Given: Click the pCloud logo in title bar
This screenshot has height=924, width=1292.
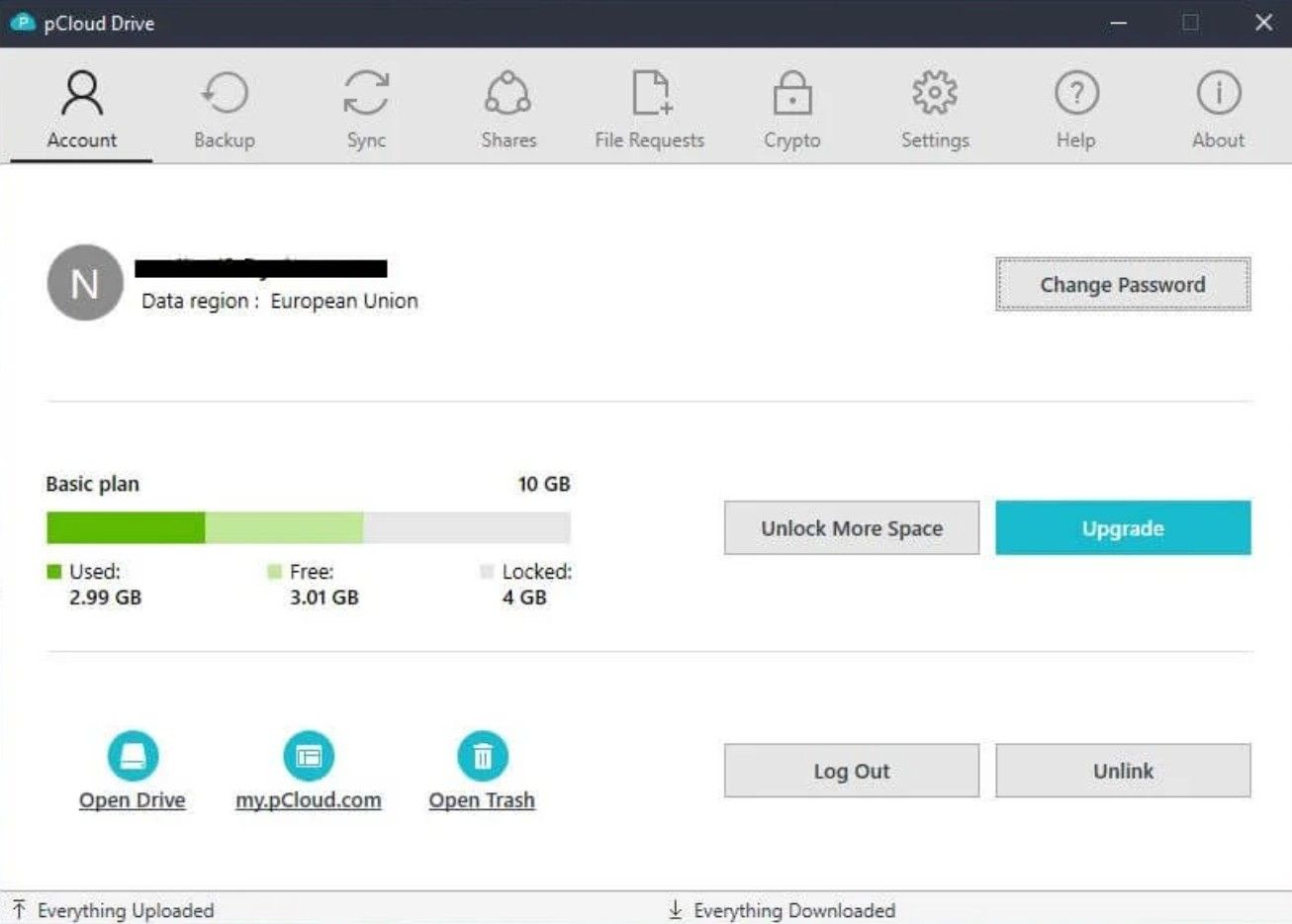Looking at the screenshot, I should point(22,22).
